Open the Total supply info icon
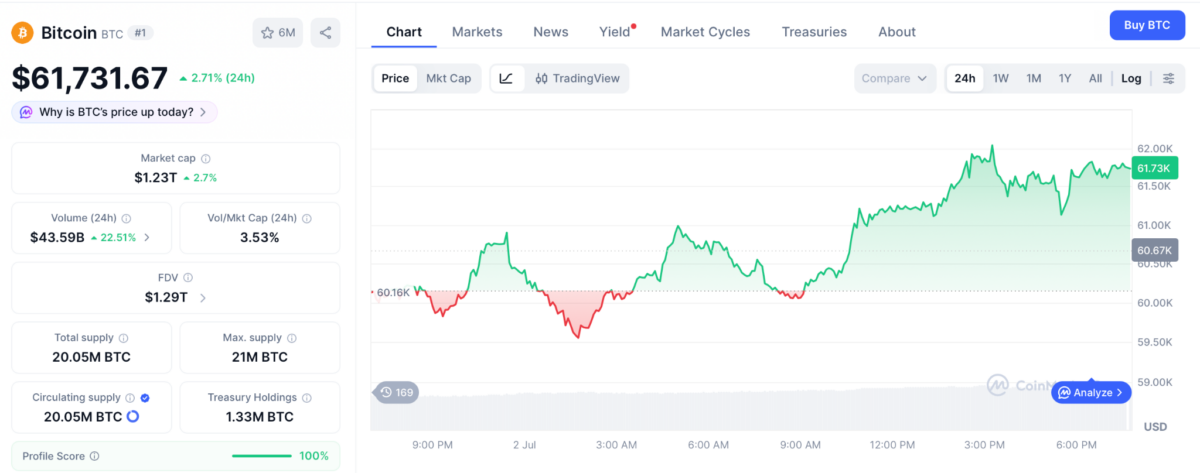This screenshot has height=473, width=1200. click(x=124, y=338)
